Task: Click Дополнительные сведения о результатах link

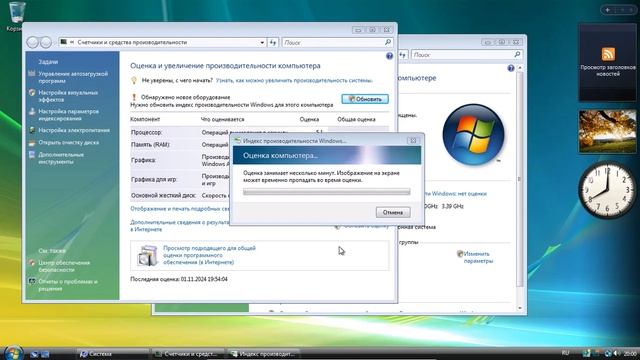Action: click(x=180, y=226)
